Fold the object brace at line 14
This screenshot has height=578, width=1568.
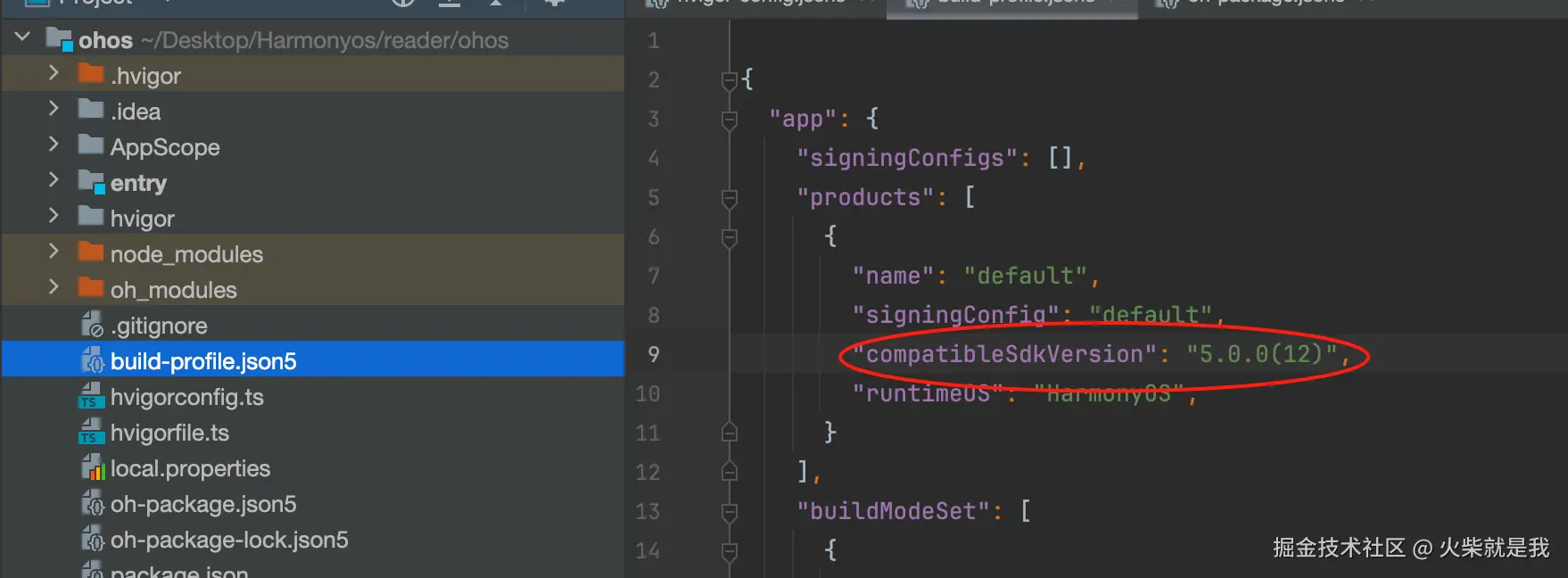[729, 551]
